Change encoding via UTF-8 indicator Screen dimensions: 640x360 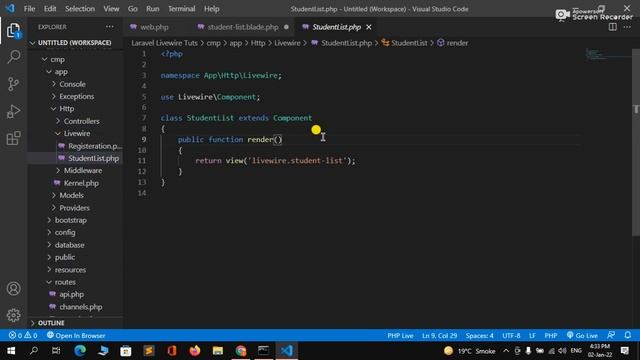point(511,336)
